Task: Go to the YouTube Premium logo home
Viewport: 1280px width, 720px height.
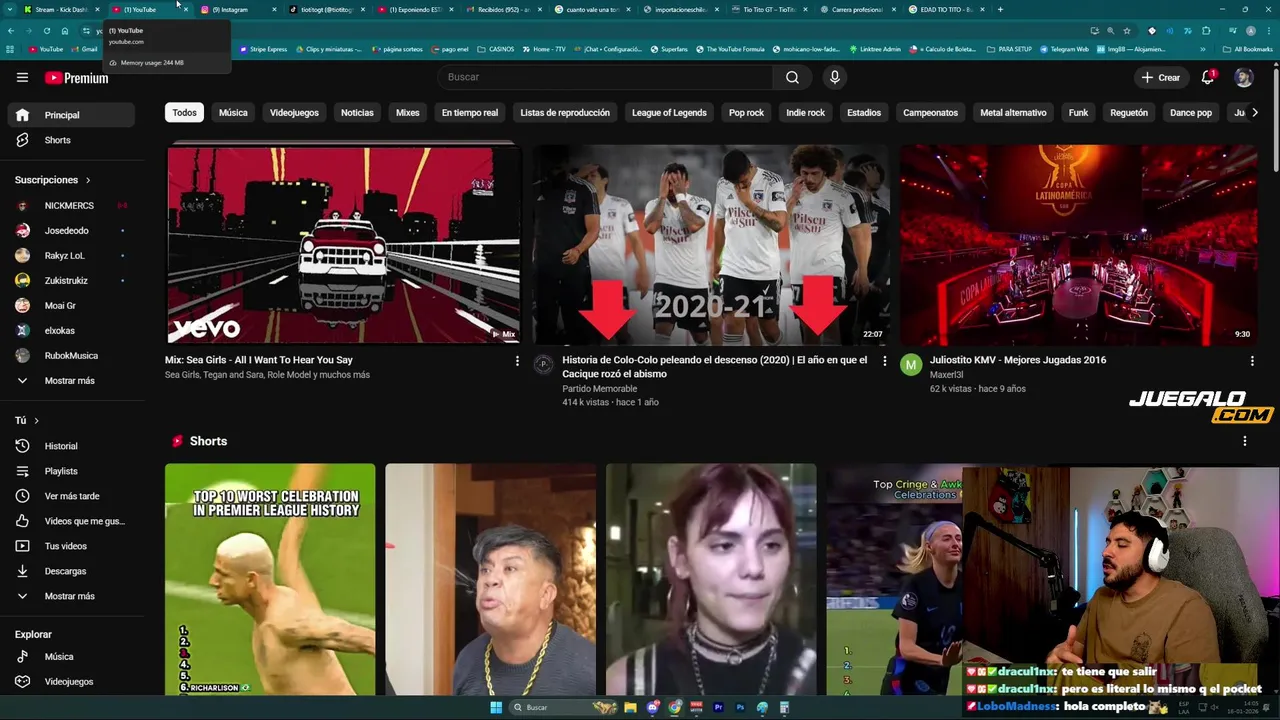Action: (x=77, y=78)
